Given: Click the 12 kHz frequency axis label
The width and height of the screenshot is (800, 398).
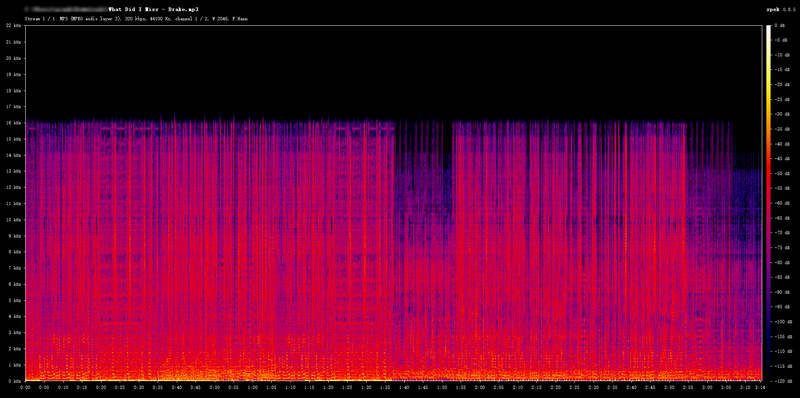Looking at the screenshot, I should [x=13, y=187].
